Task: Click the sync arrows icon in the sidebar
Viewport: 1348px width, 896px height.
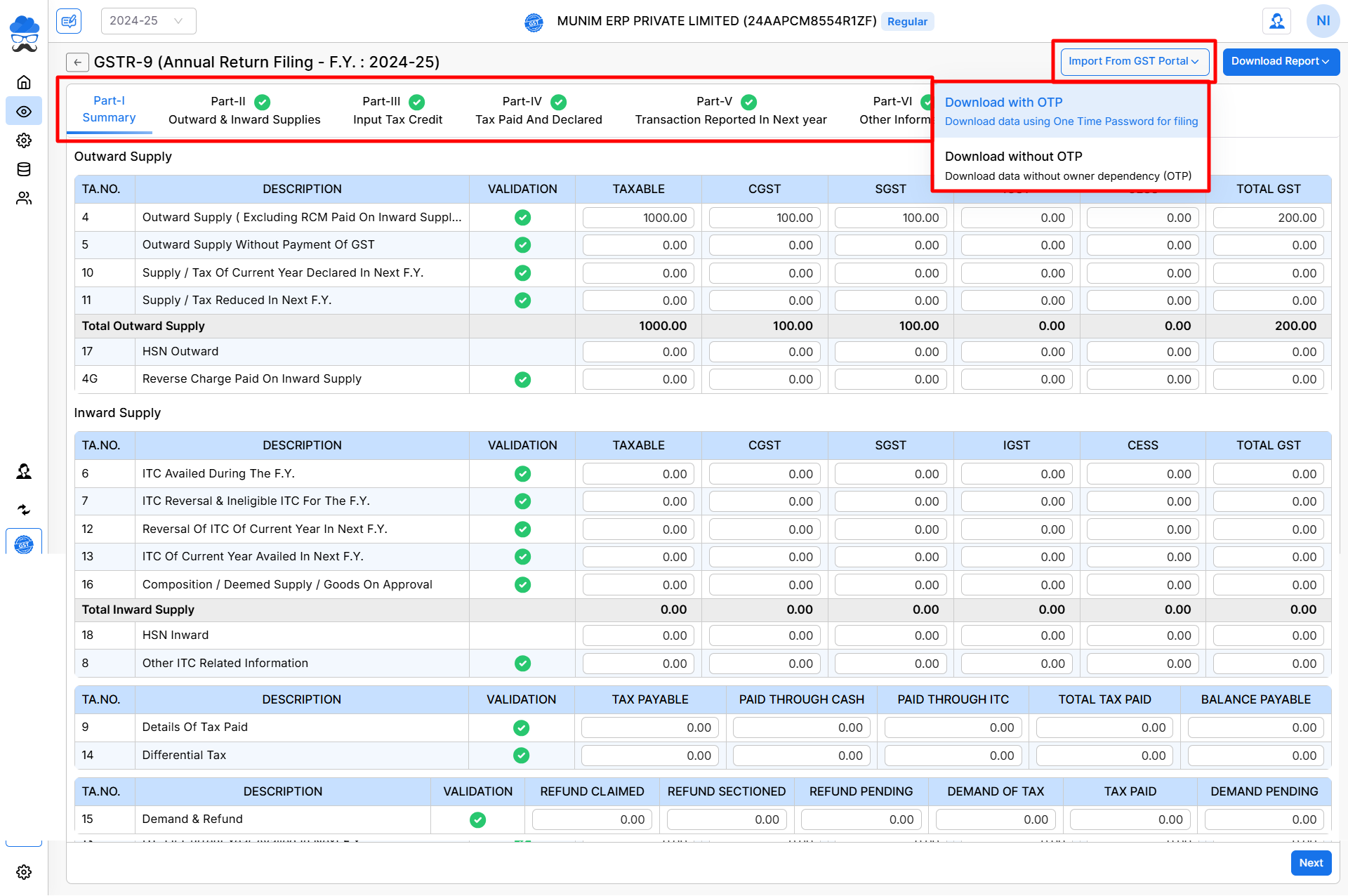Action: tap(24, 510)
